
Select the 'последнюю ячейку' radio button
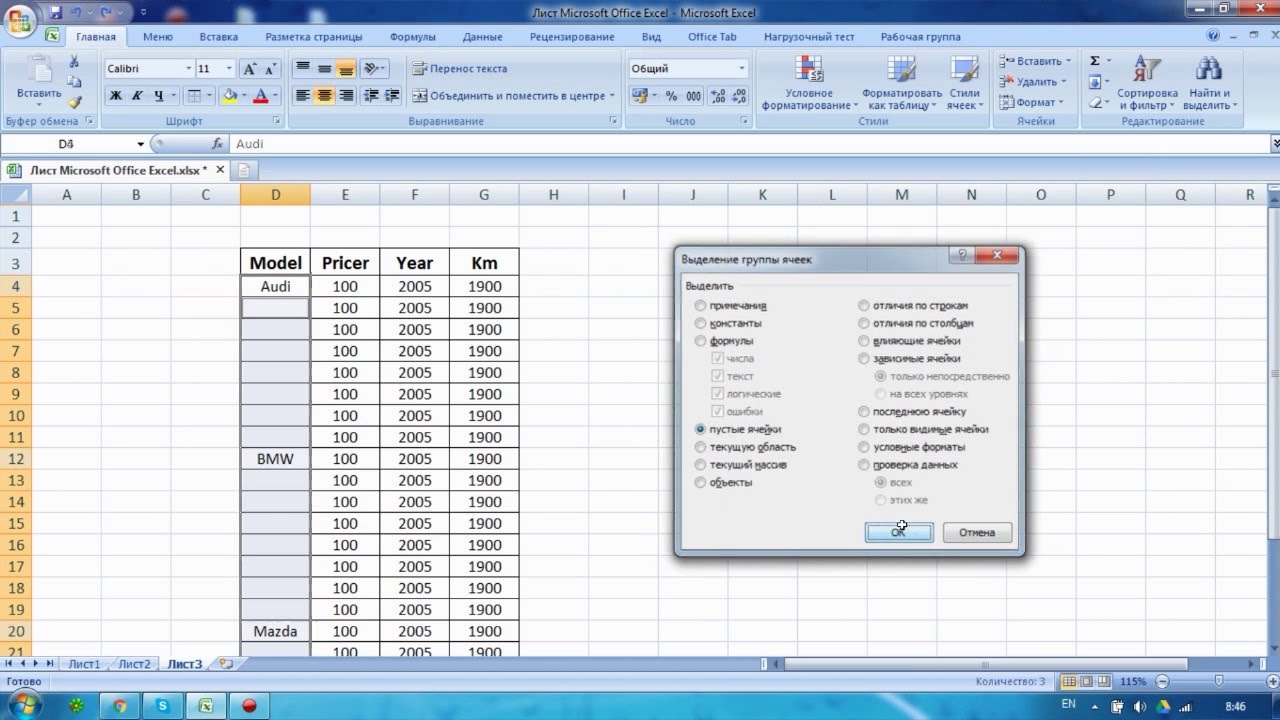[864, 411]
